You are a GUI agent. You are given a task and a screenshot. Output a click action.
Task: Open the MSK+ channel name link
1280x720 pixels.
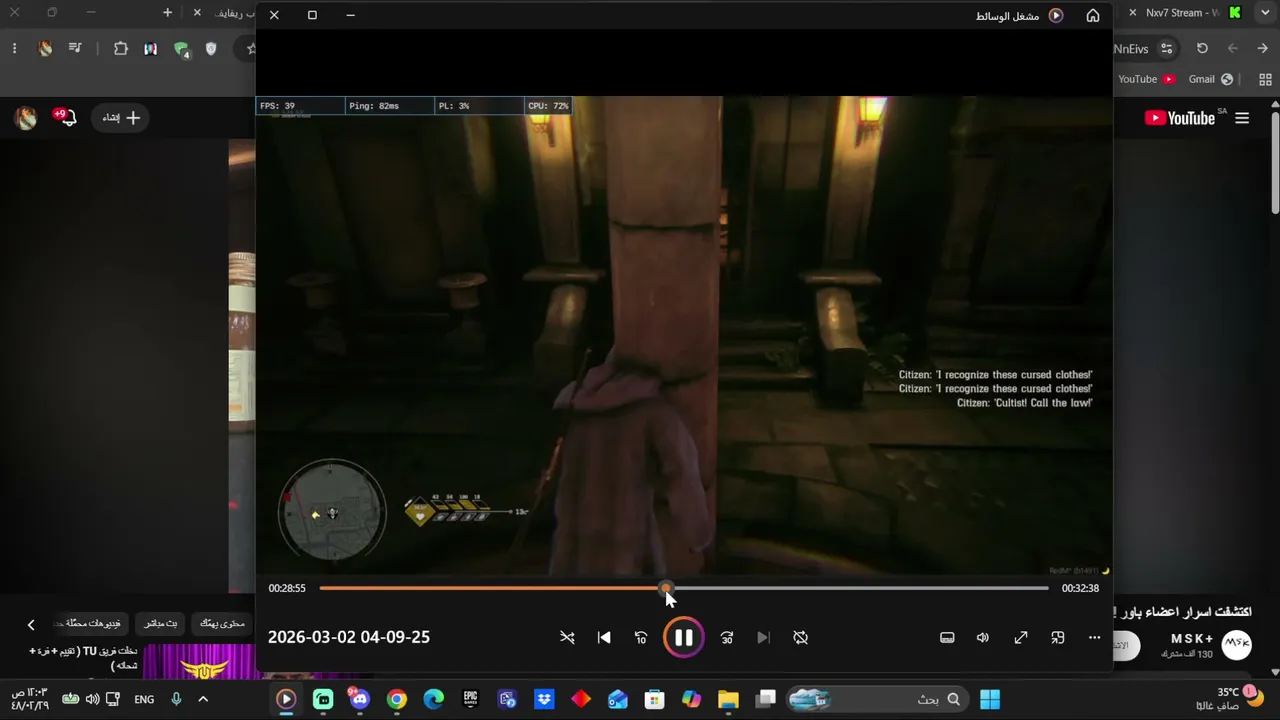coord(1192,639)
